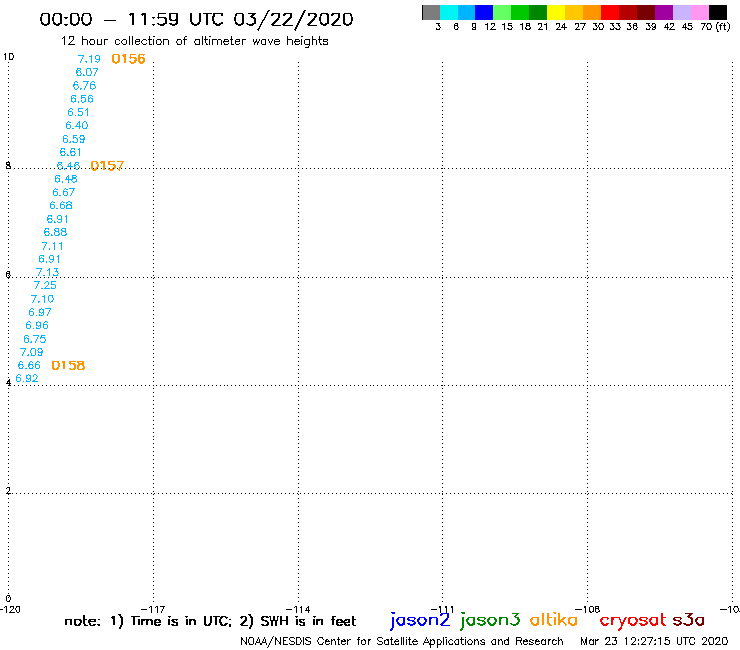Click the wave value beside the 0157 label
Screen dimensions: 740x650
68,166
